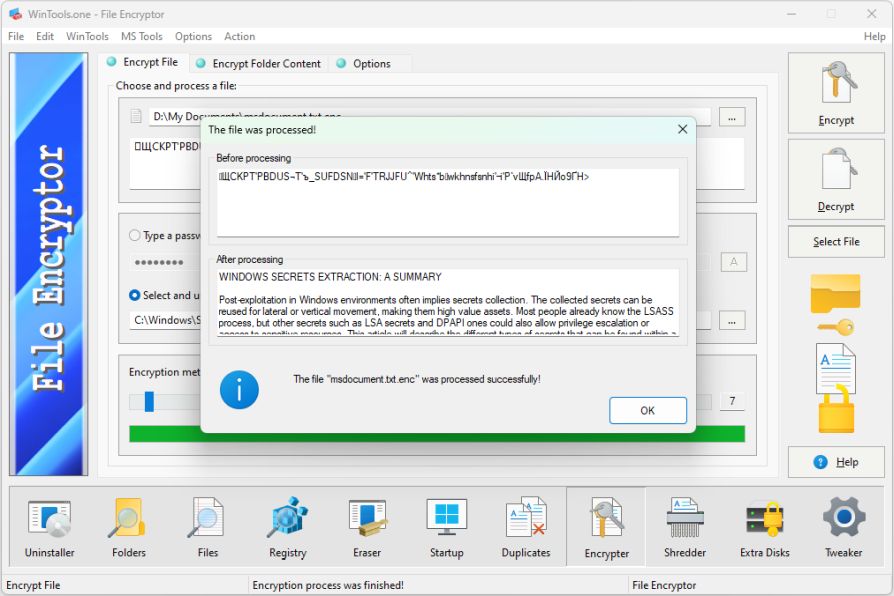Open the Extra Disks tool
Viewport: 894px width, 596px height.
point(765,527)
